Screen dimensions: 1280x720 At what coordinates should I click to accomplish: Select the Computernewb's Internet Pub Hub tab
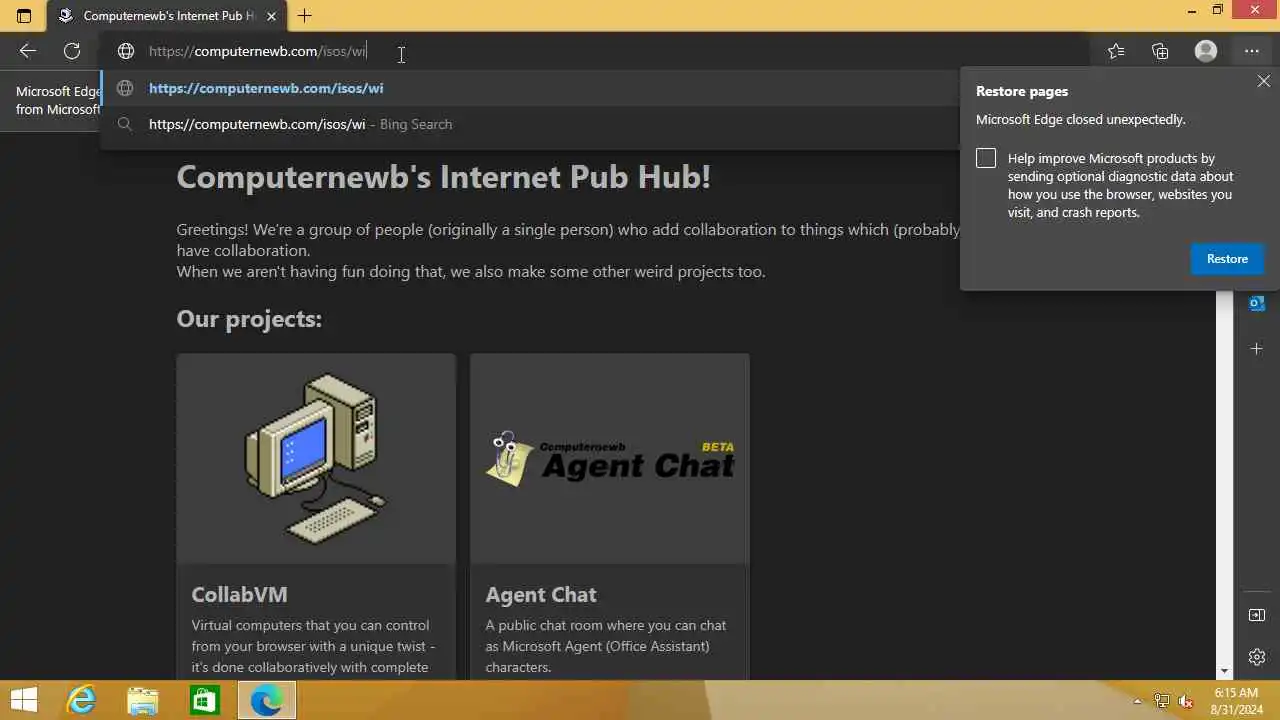point(168,16)
